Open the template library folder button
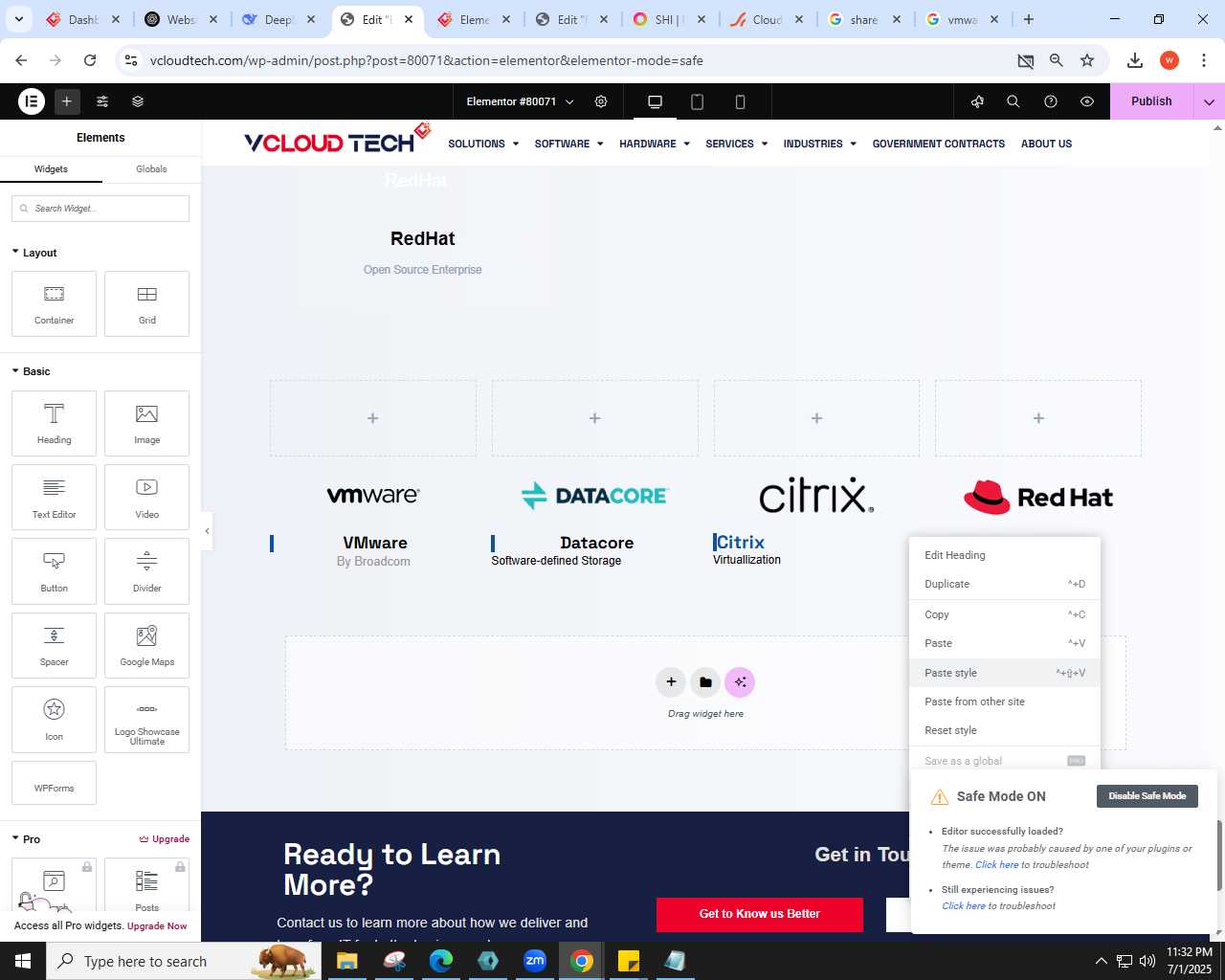Screen dimensions: 1225x980 705,682
